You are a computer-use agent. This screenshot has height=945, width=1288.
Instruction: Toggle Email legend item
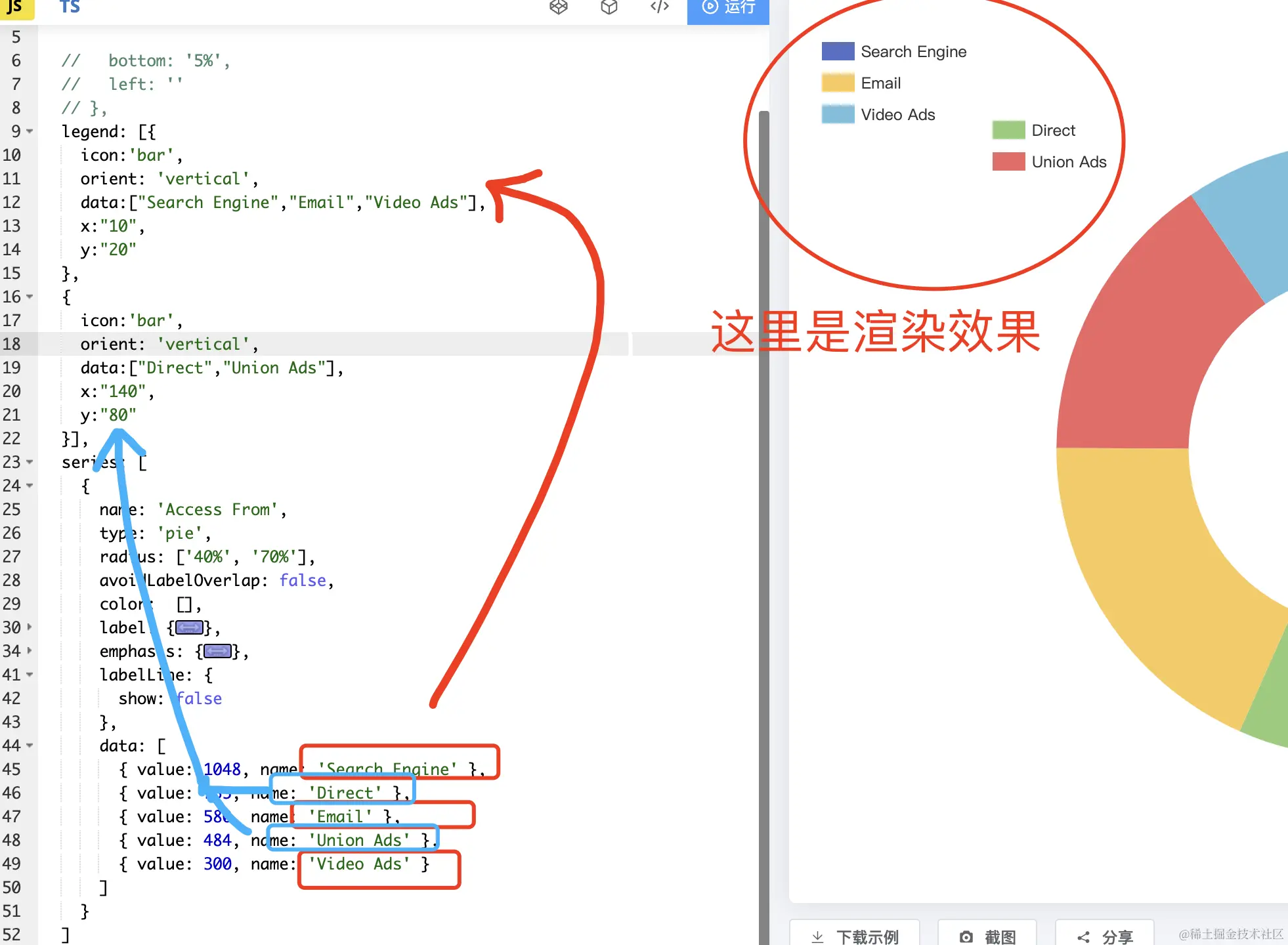pos(880,83)
